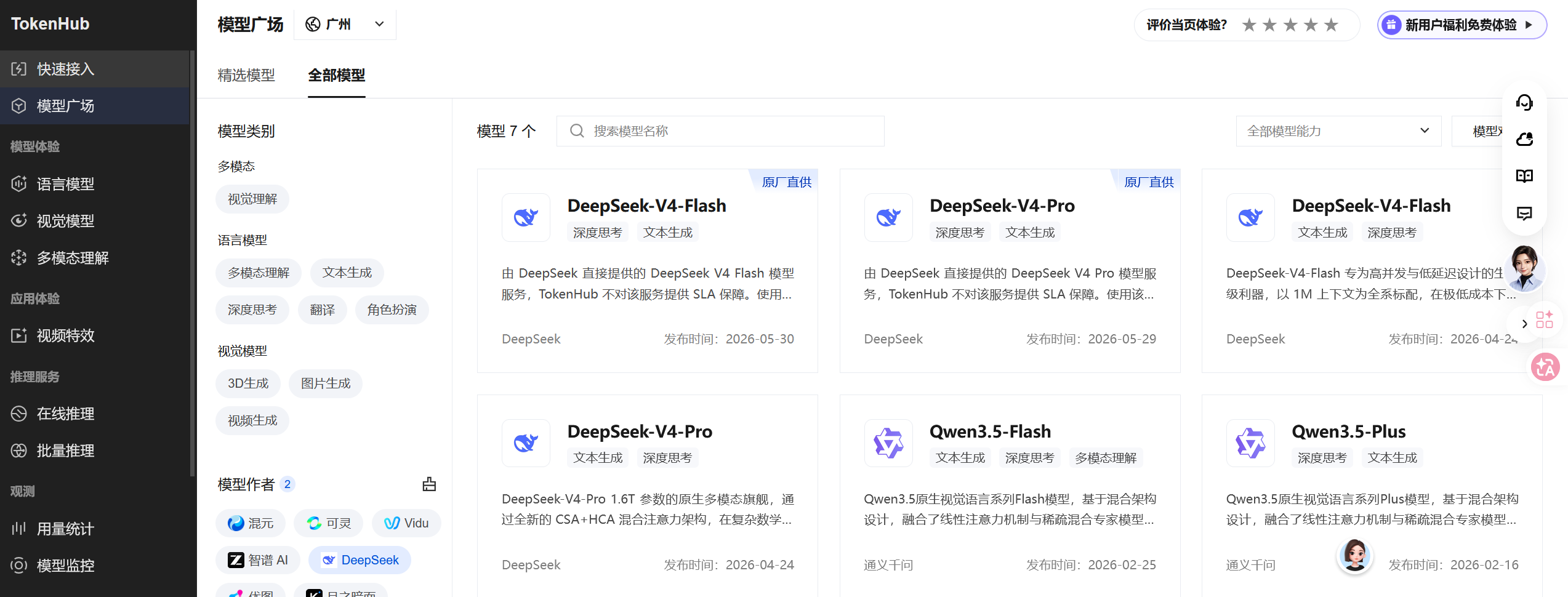Open 快速接入 in the sidebar

pos(95,69)
